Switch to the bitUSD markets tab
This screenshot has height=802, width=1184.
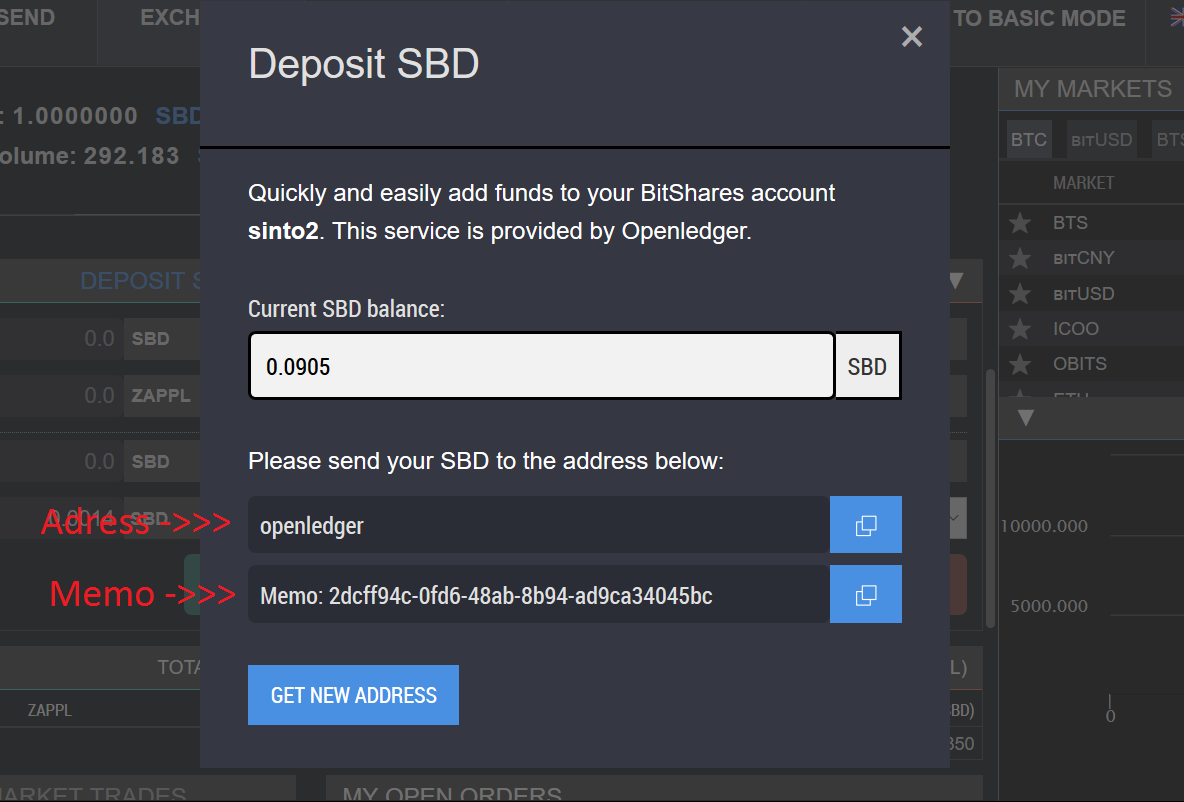1101,140
